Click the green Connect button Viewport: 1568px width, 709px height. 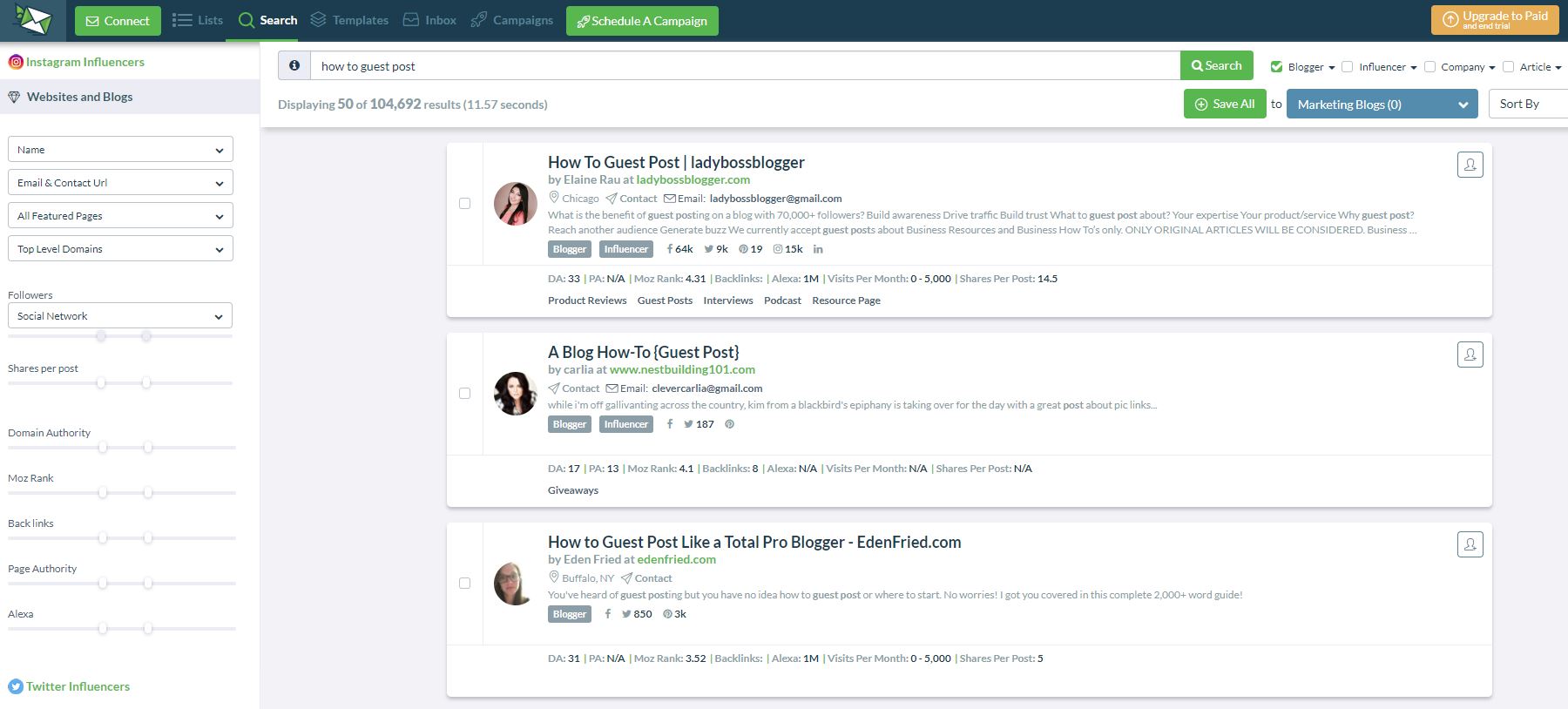[x=118, y=21]
